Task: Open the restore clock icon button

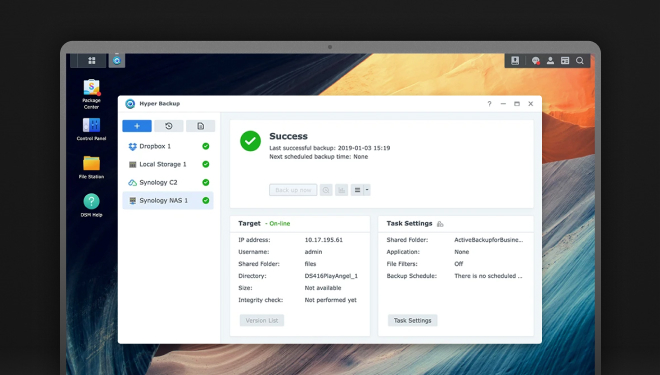Action: (x=169, y=126)
